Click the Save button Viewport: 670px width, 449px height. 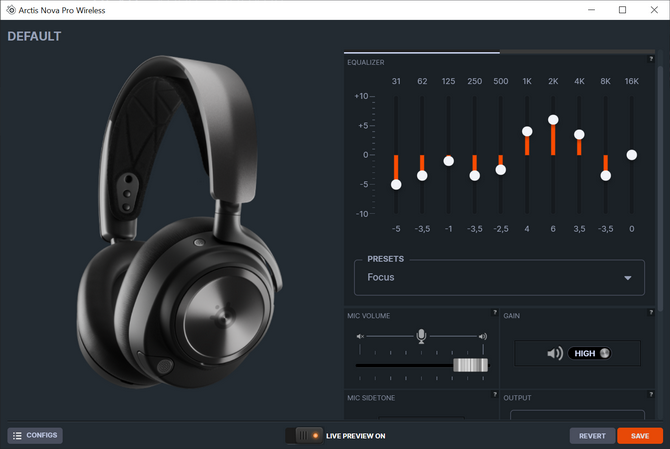pyautogui.click(x=640, y=436)
